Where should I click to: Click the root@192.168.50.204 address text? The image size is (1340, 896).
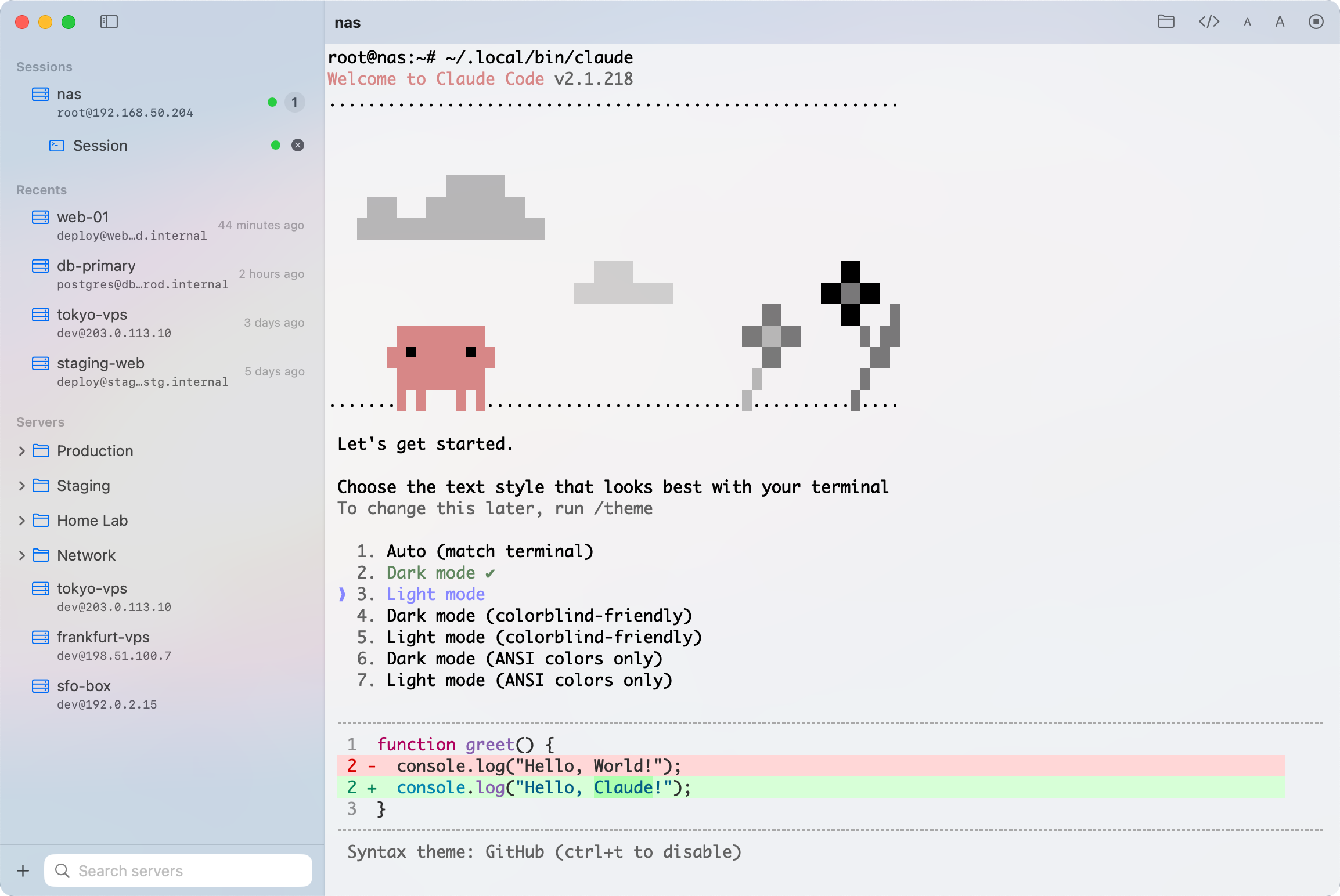(125, 113)
